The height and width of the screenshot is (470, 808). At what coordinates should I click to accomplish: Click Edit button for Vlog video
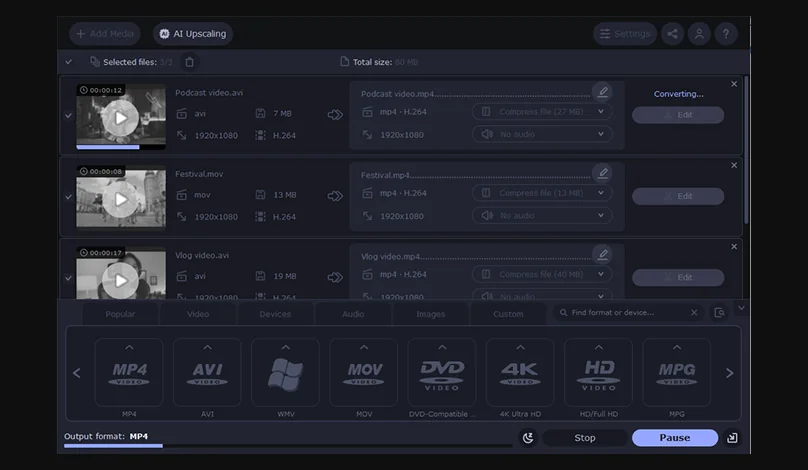point(678,277)
